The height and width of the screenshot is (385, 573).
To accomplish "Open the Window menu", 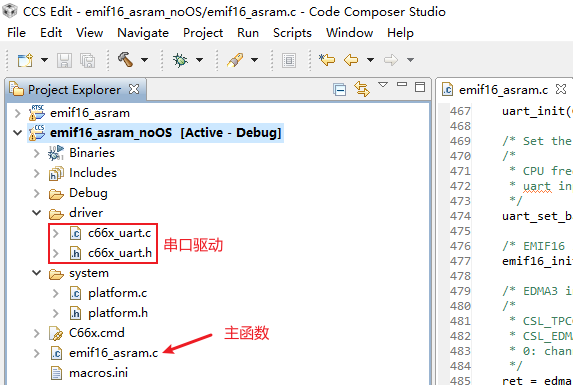I will pyautogui.click(x=349, y=33).
